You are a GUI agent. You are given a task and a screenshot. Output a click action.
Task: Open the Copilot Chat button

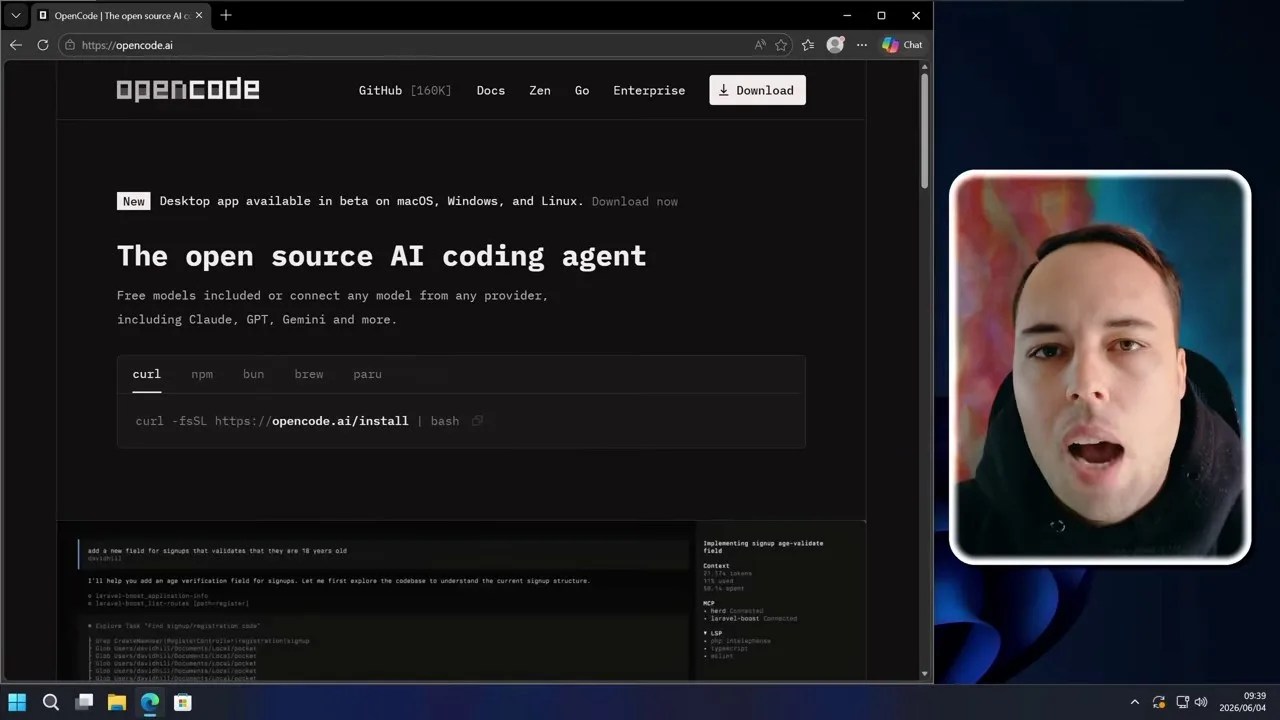[x=902, y=45]
